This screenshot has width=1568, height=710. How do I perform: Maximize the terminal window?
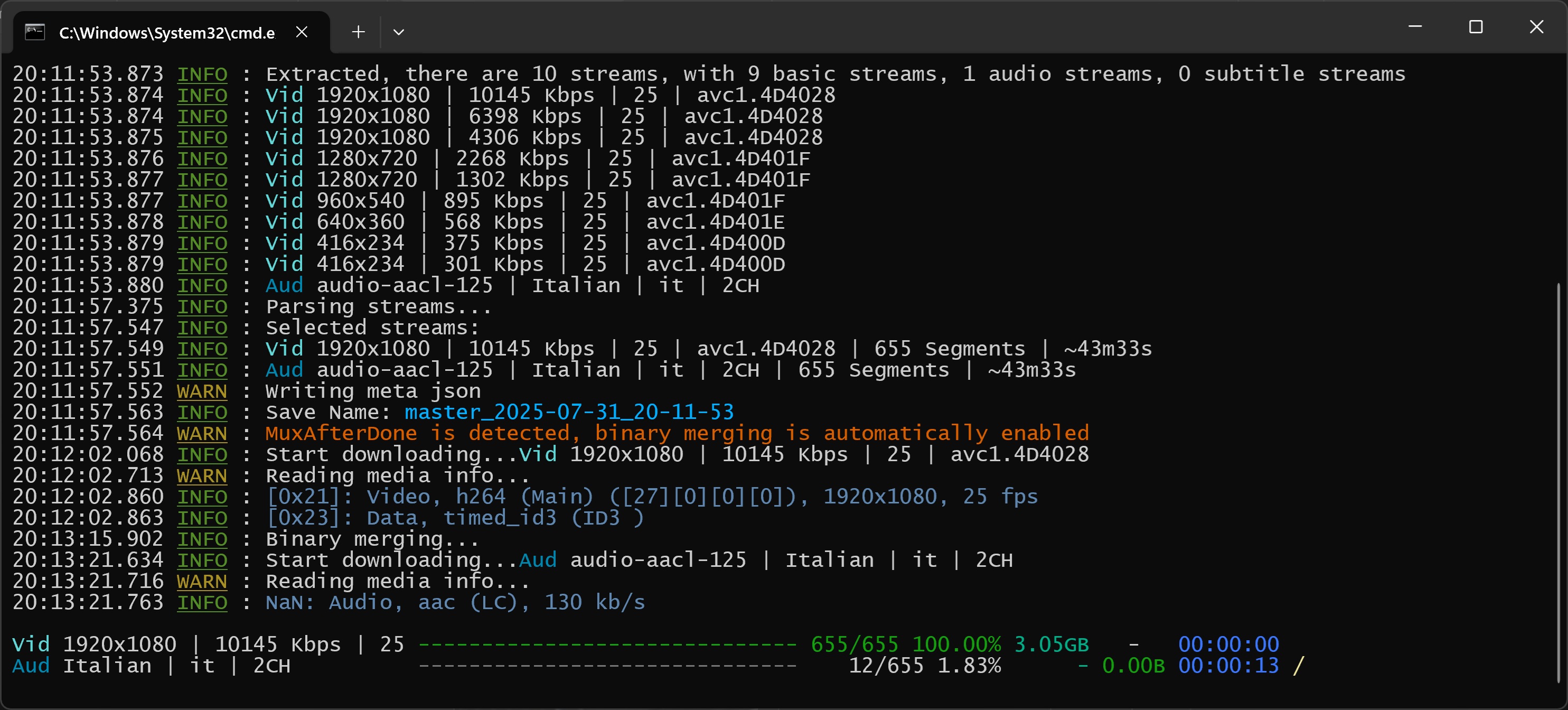click(x=1476, y=27)
